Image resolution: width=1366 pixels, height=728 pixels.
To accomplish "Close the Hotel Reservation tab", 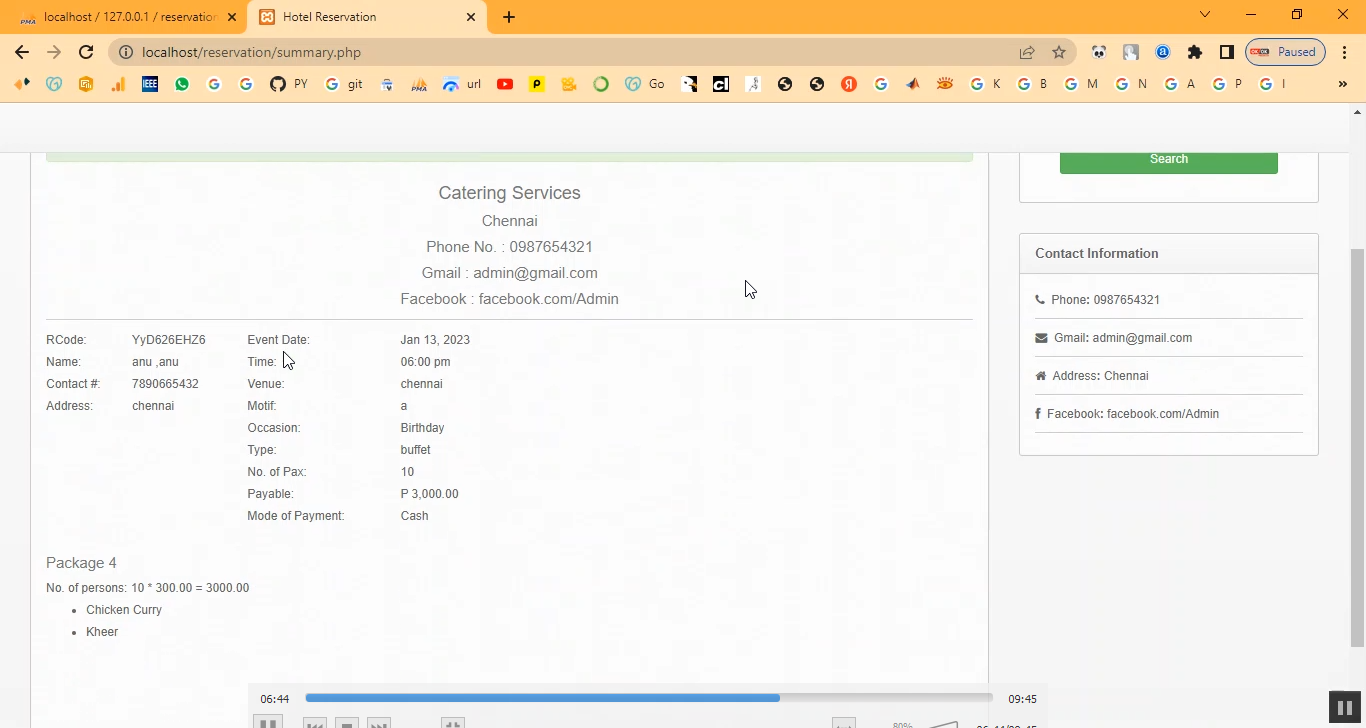I will 471,17.
